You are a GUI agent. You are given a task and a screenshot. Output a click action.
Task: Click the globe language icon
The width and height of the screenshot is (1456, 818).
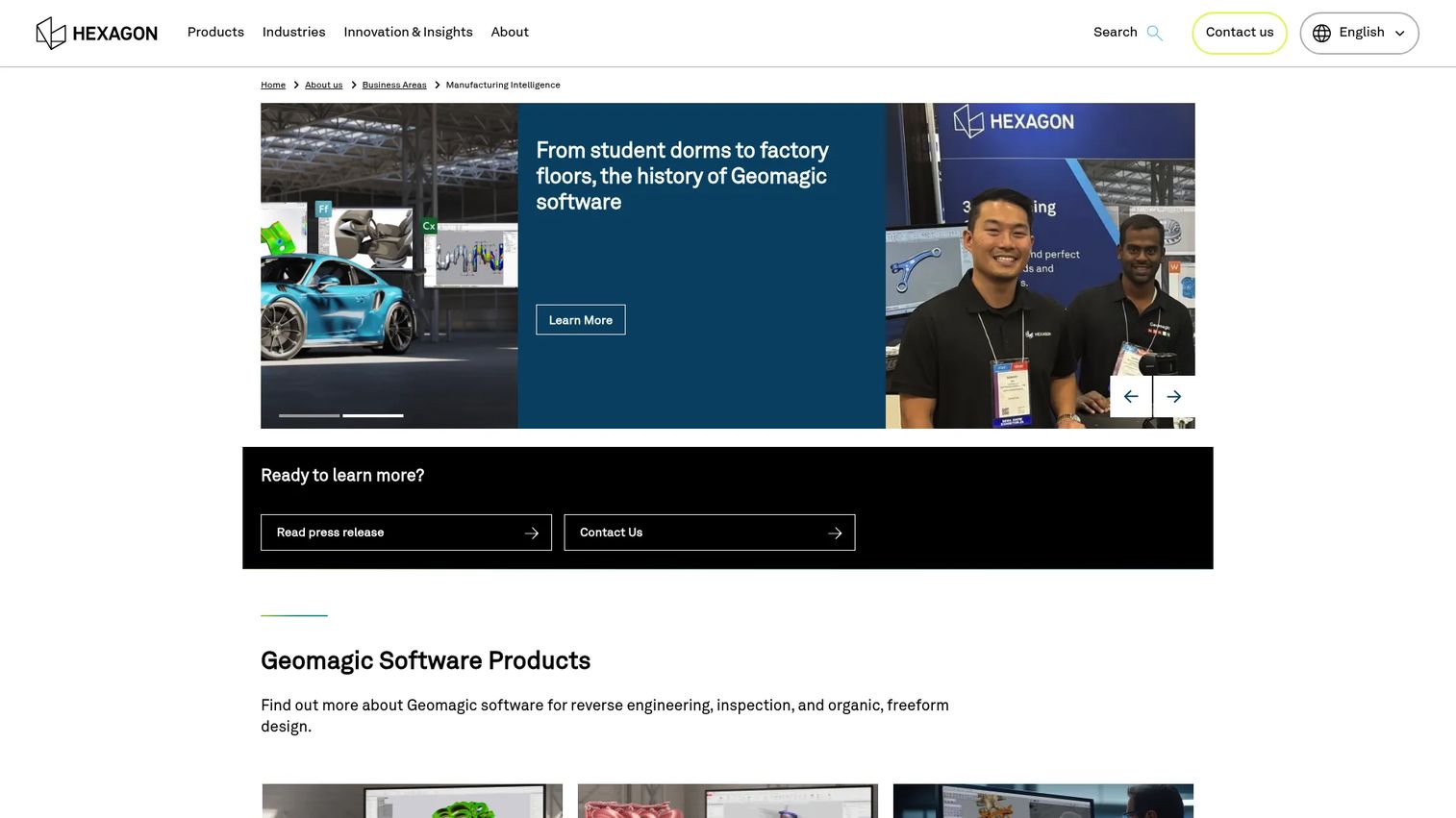tap(1321, 33)
